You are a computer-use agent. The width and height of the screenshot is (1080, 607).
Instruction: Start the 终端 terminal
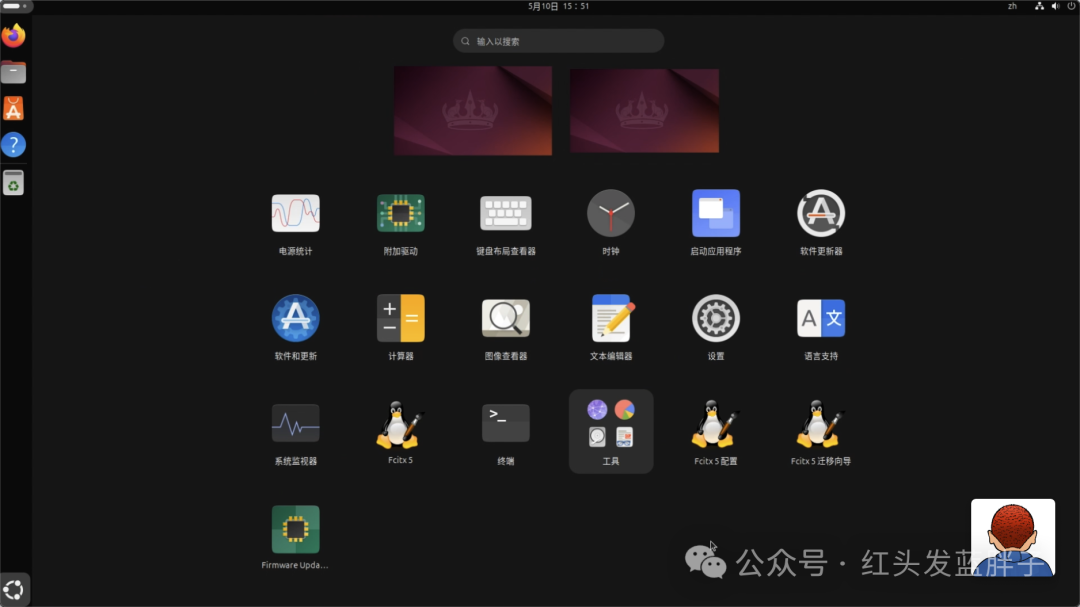(505, 422)
